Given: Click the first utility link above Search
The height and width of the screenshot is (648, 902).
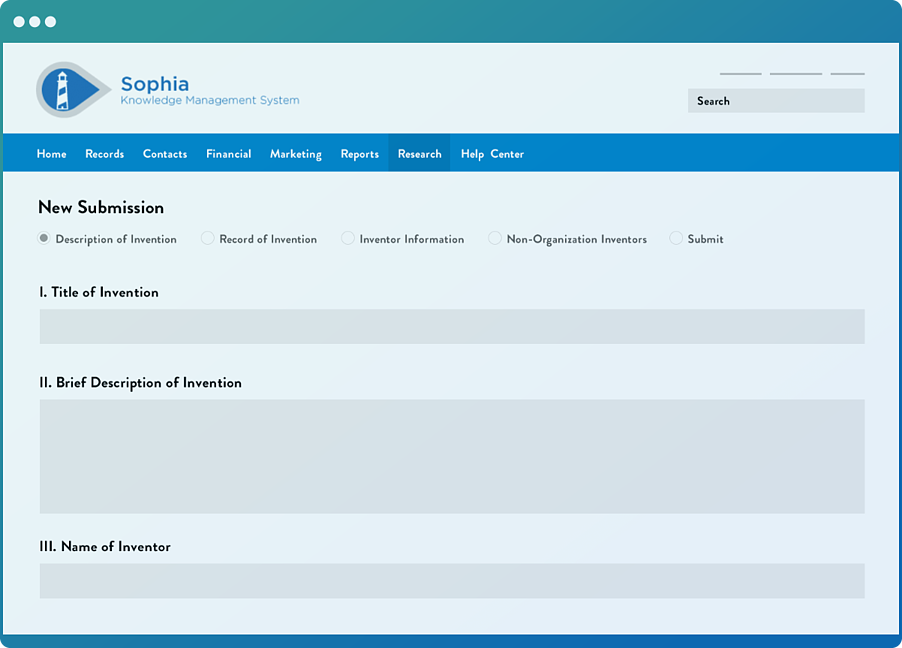Looking at the screenshot, I should tap(740, 72).
